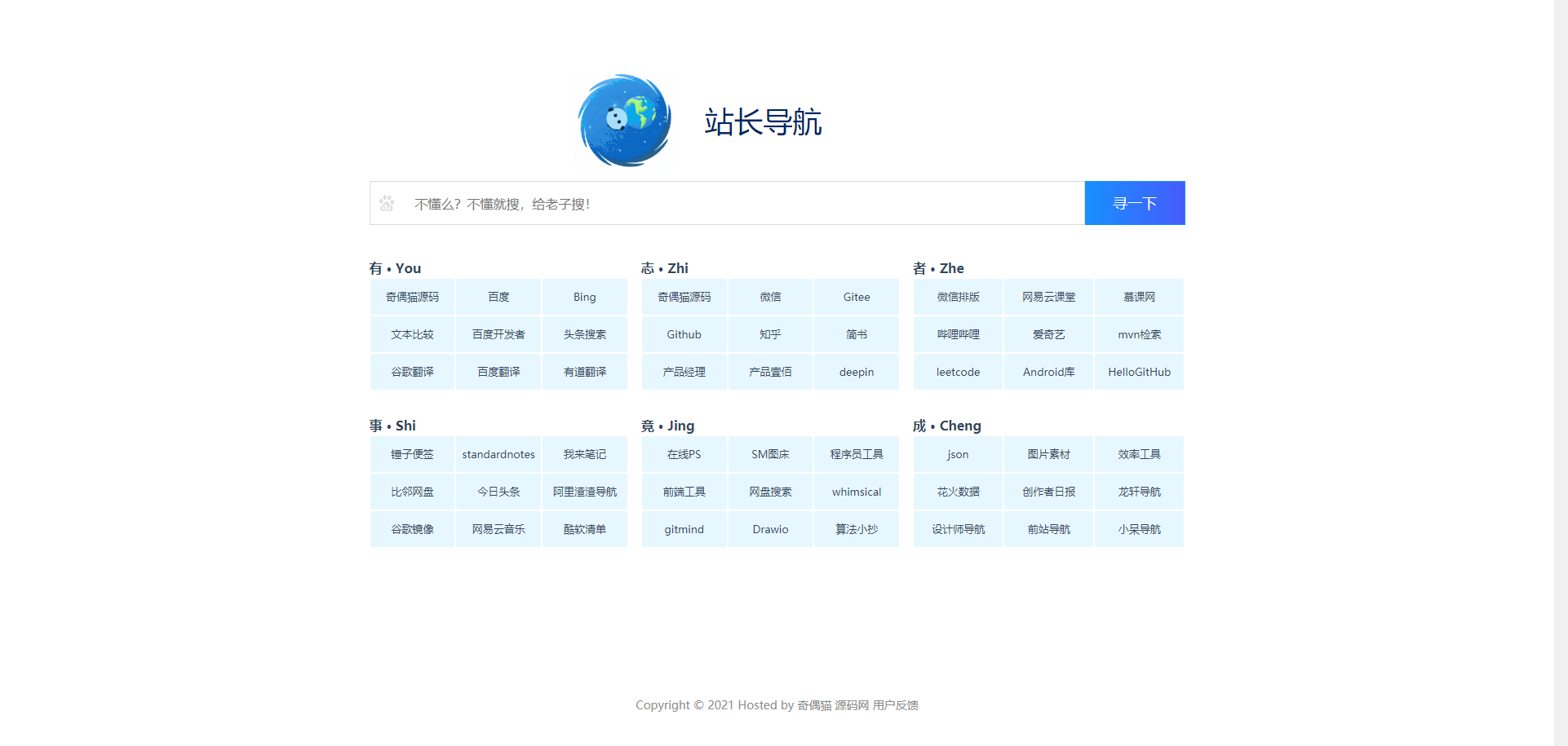Click the 用户反馈 footer link
This screenshot has height=746, width=1568.
point(896,705)
